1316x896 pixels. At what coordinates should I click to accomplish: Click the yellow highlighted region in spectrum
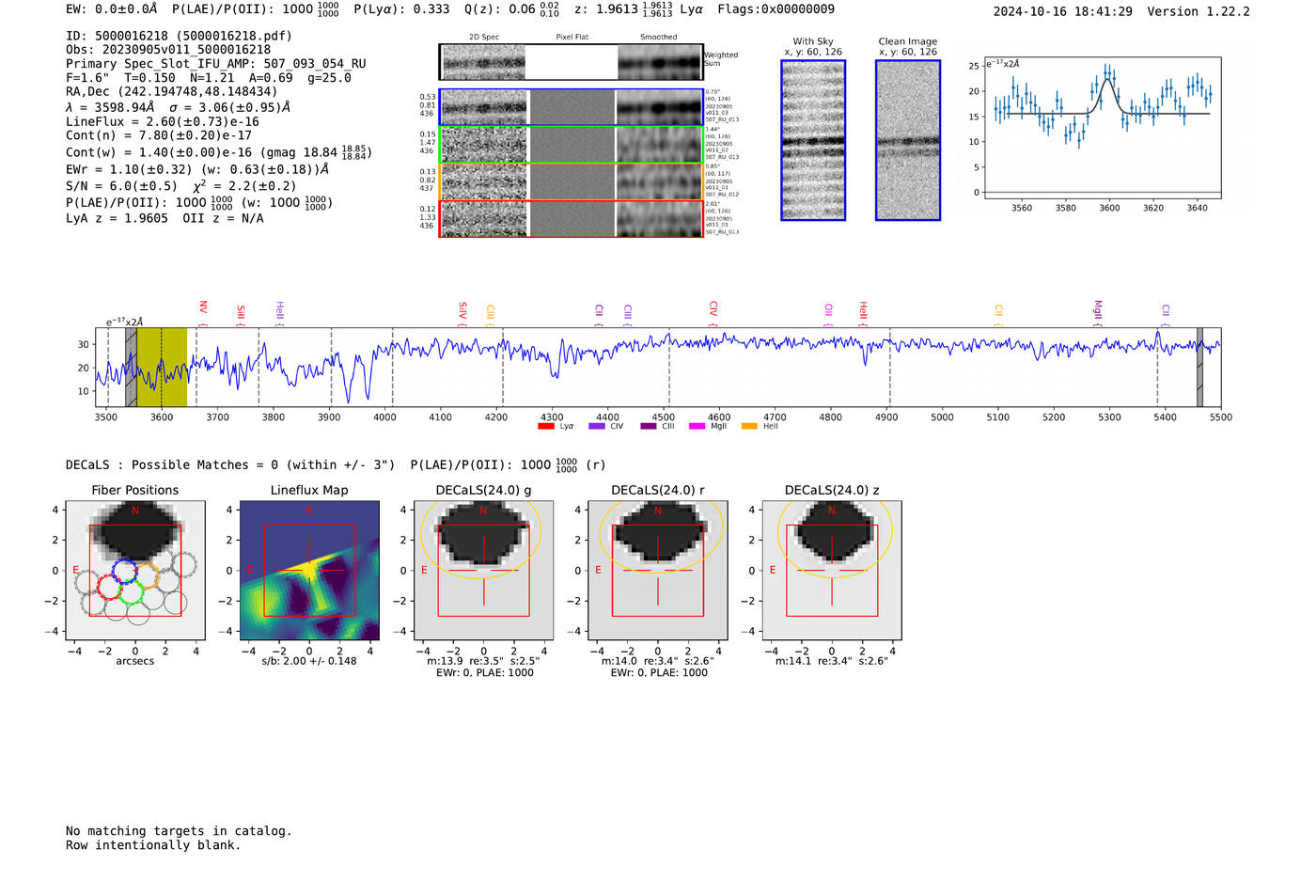pos(162,367)
